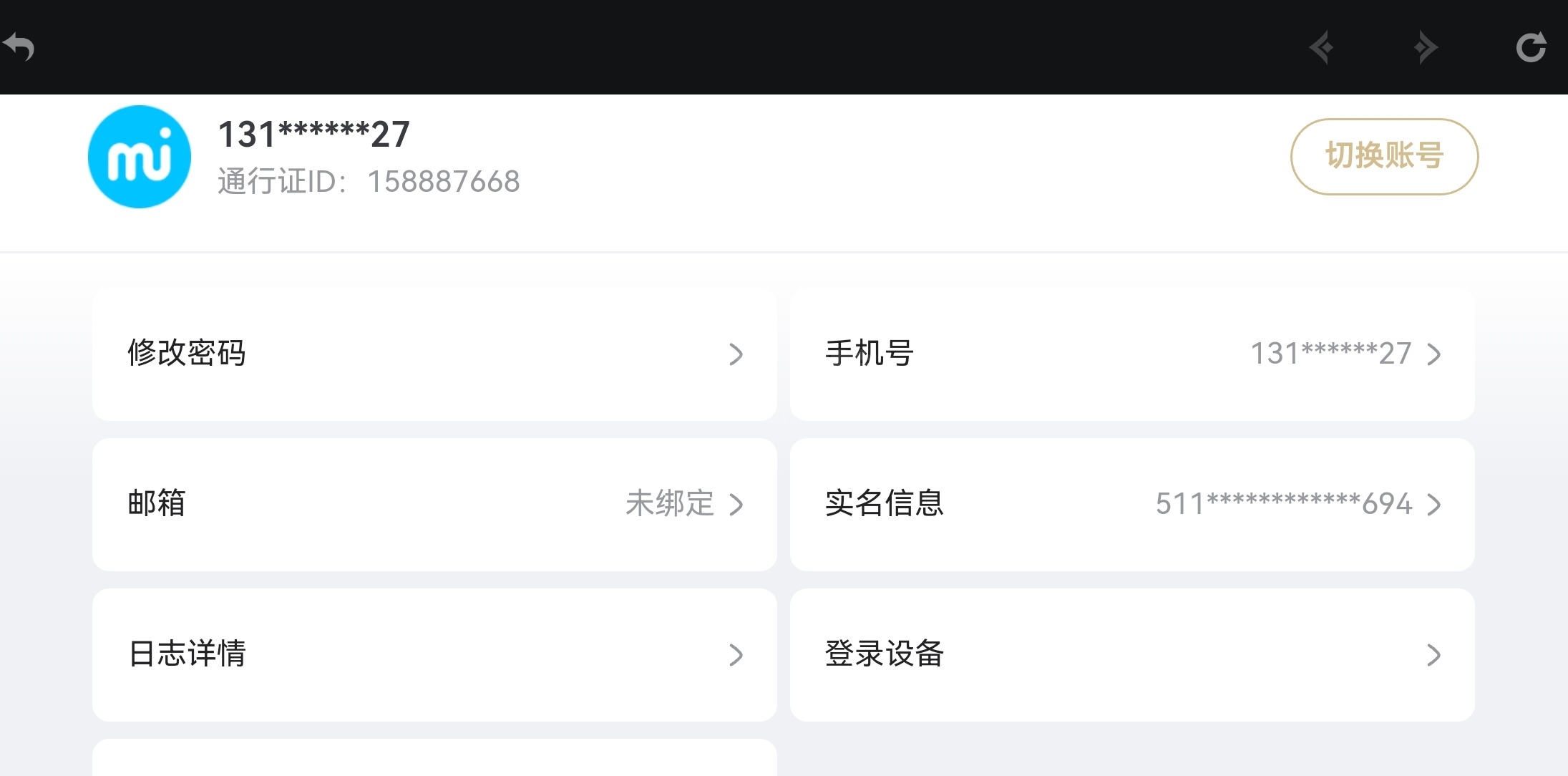Viewport: 1568px width, 776px height.
Task: Open 修改密码 row
Action: click(x=434, y=354)
